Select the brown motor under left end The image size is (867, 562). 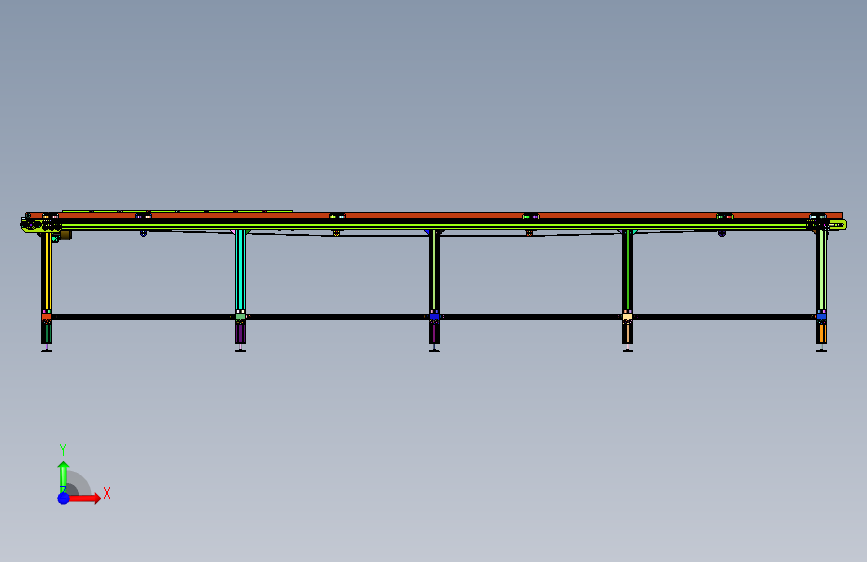65,235
